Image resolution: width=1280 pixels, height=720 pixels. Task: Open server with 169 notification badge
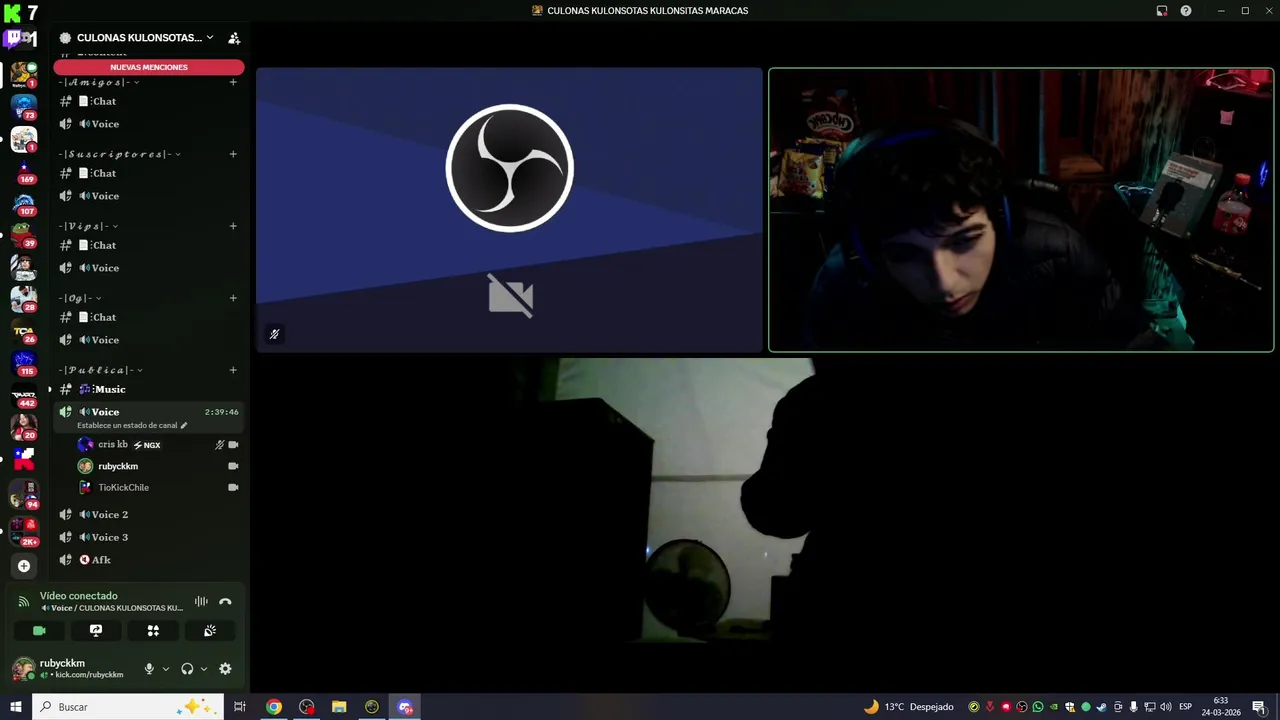[24, 170]
